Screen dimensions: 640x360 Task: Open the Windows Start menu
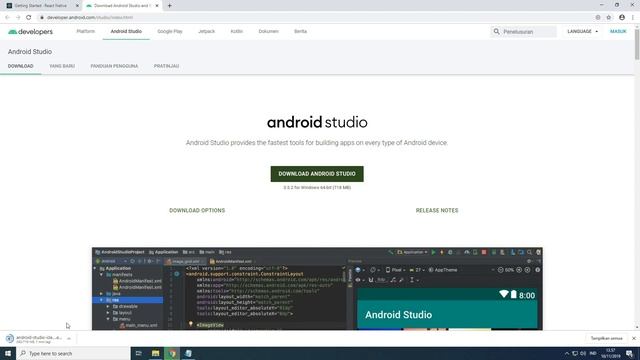(x=8, y=353)
